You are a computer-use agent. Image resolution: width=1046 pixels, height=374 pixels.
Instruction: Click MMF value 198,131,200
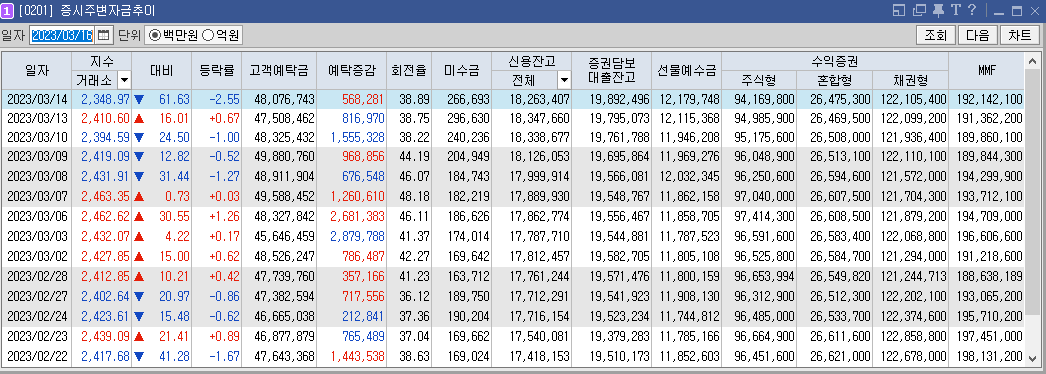click(x=990, y=356)
